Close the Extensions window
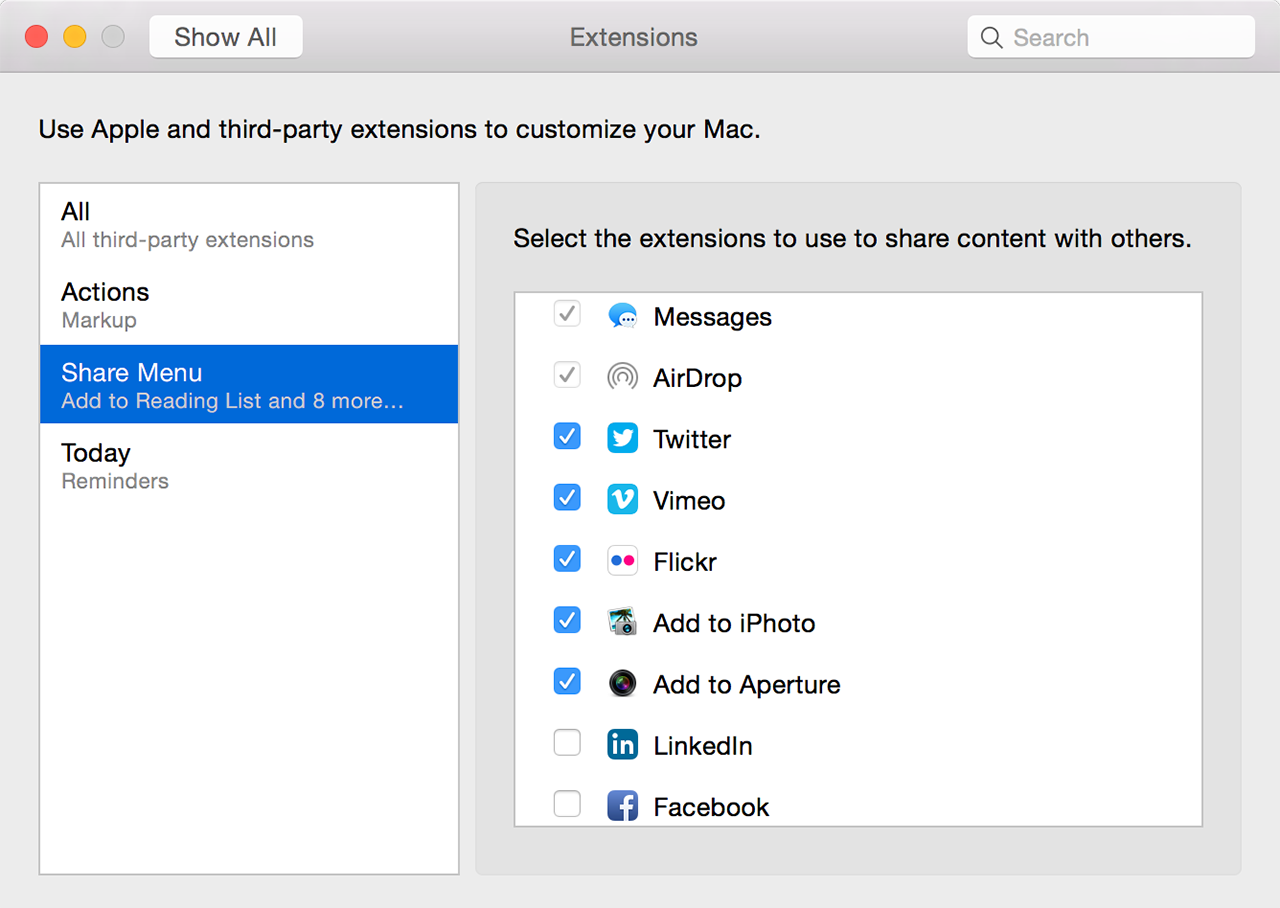1280x908 pixels. pyautogui.click(x=37, y=37)
